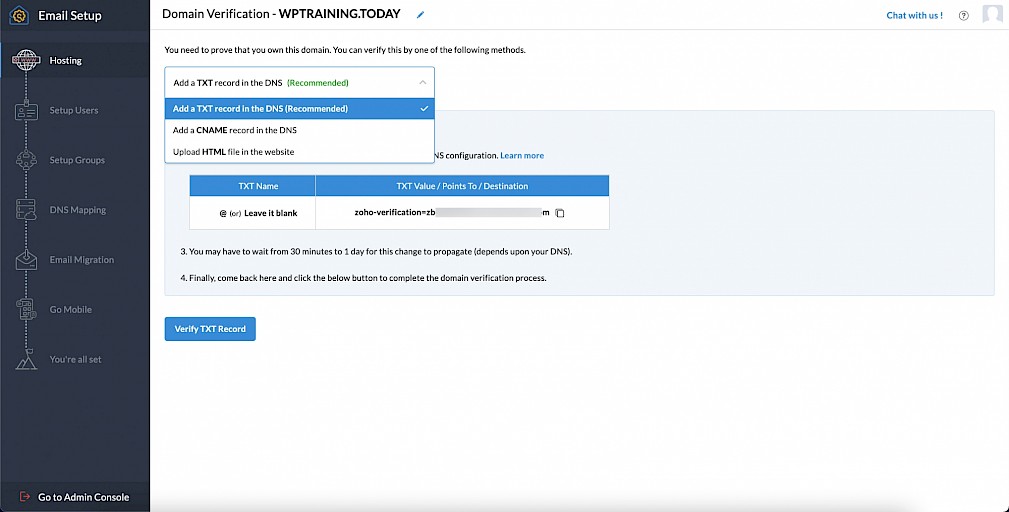The height and width of the screenshot is (512, 1009).
Task: Click the step 3 propagation wait instruction
Action: point(376,251)
